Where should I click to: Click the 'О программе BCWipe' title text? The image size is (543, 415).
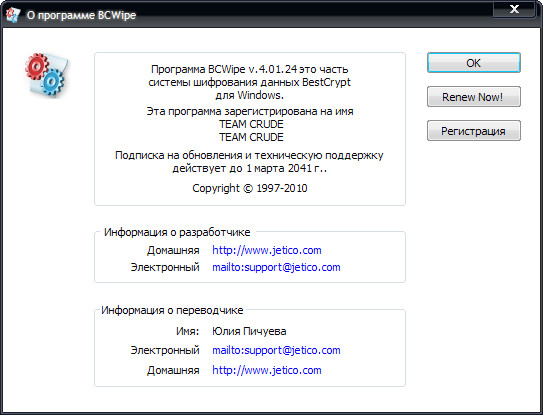pos(81,15)
